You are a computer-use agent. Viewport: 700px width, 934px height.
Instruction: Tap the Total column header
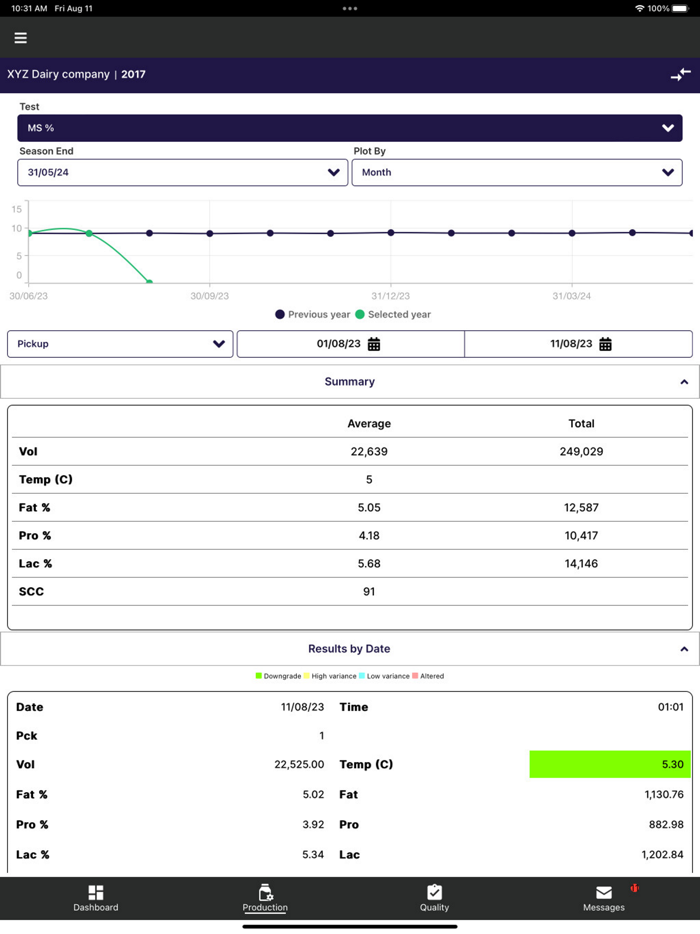click(581, 424)
